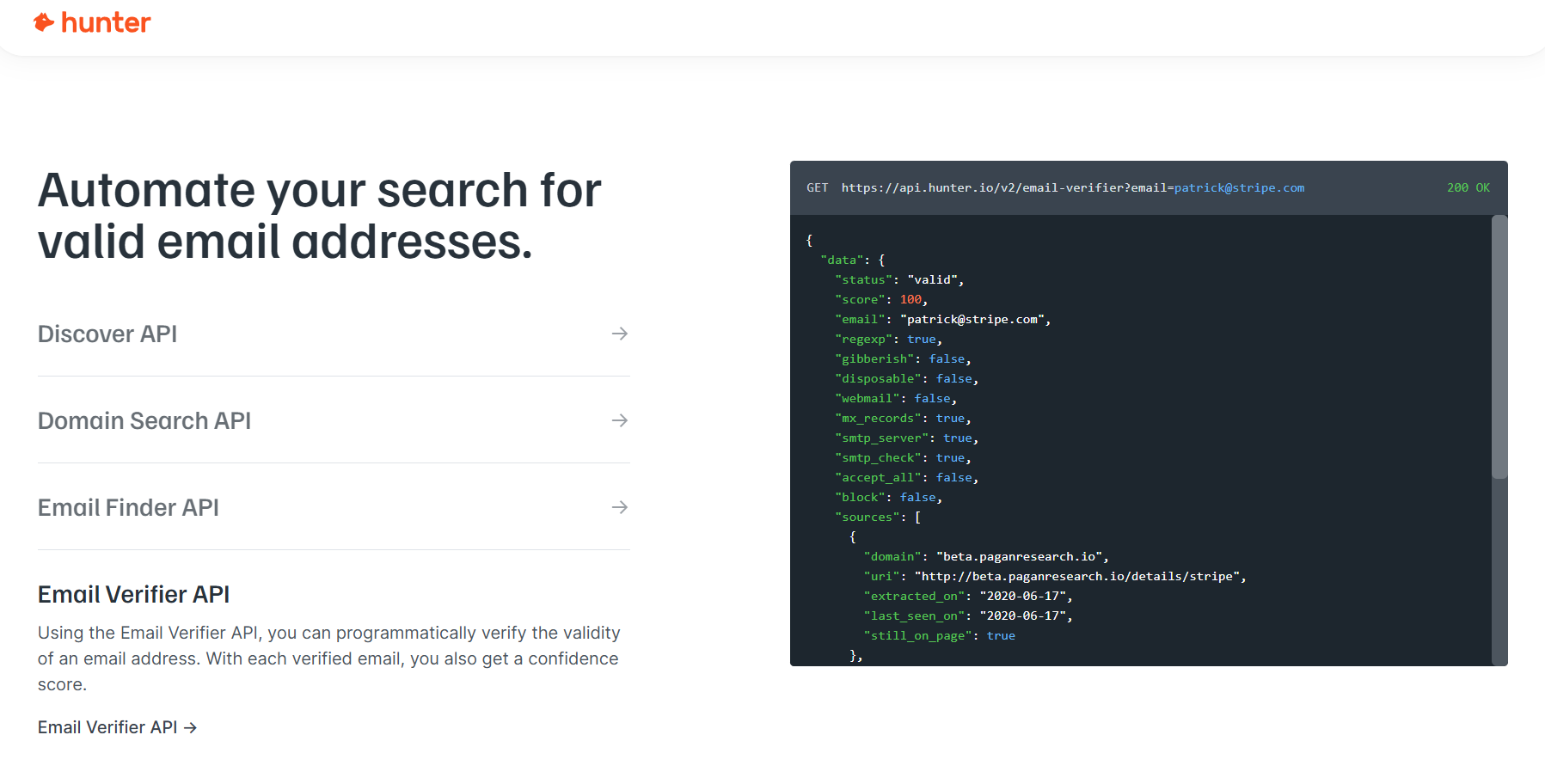Click the "uri" paganresearch details line
This screenshot has height=784, width=1545.
tap(1055, 576)
